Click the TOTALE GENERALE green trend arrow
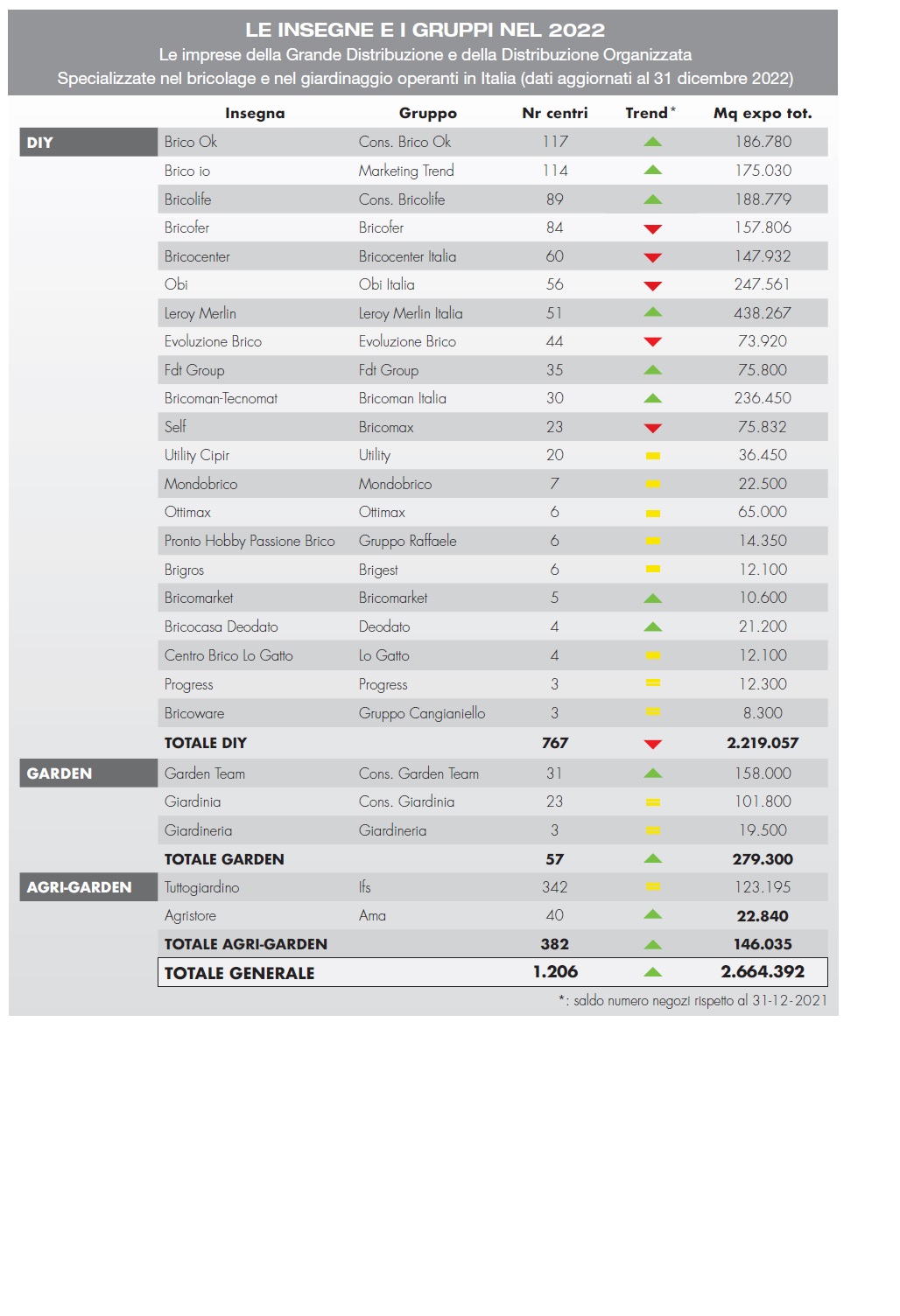The width and height of the screenshot is (900, 1316). (x=652, y=972)
